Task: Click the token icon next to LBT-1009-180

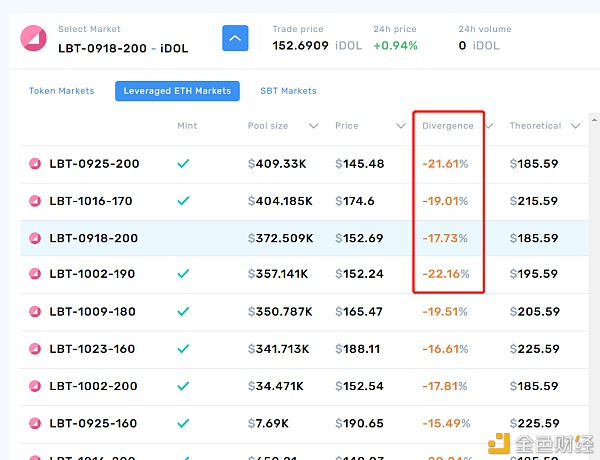Action: [36, 312]
